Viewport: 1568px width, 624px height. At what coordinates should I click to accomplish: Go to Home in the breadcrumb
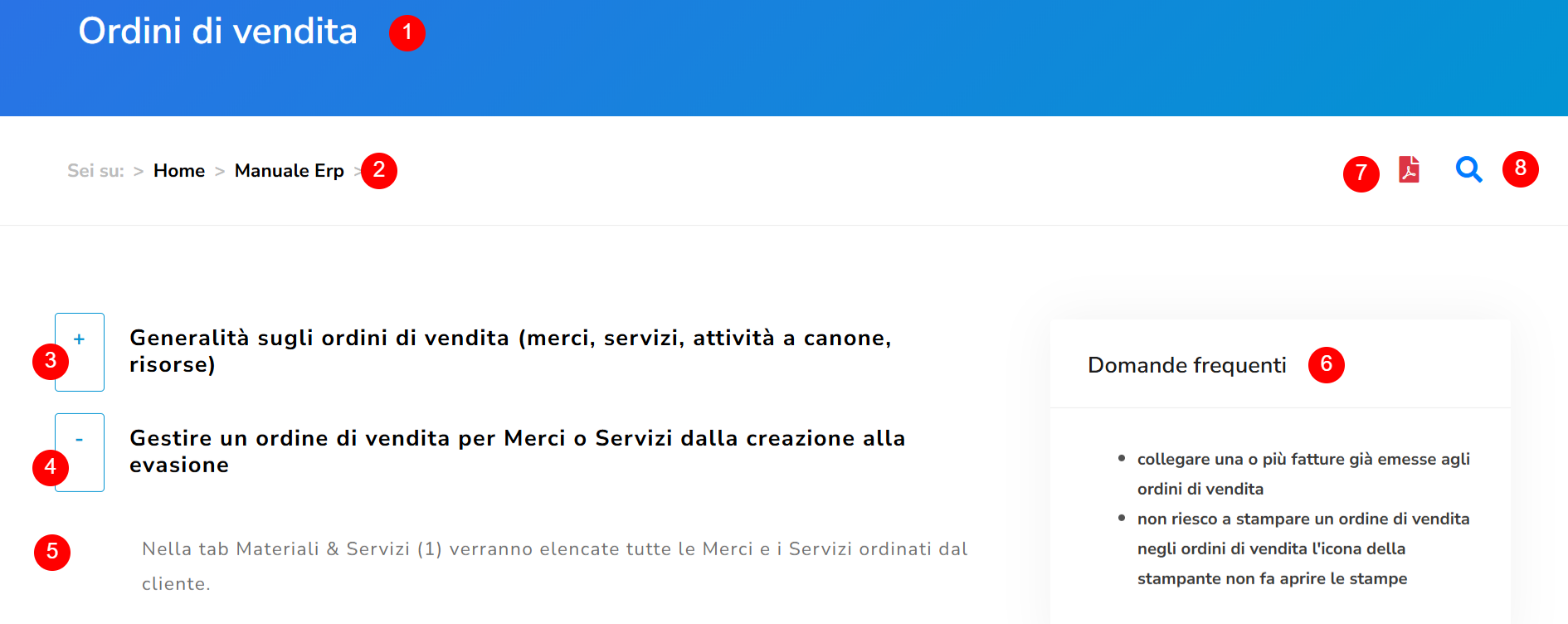(179, 170)
